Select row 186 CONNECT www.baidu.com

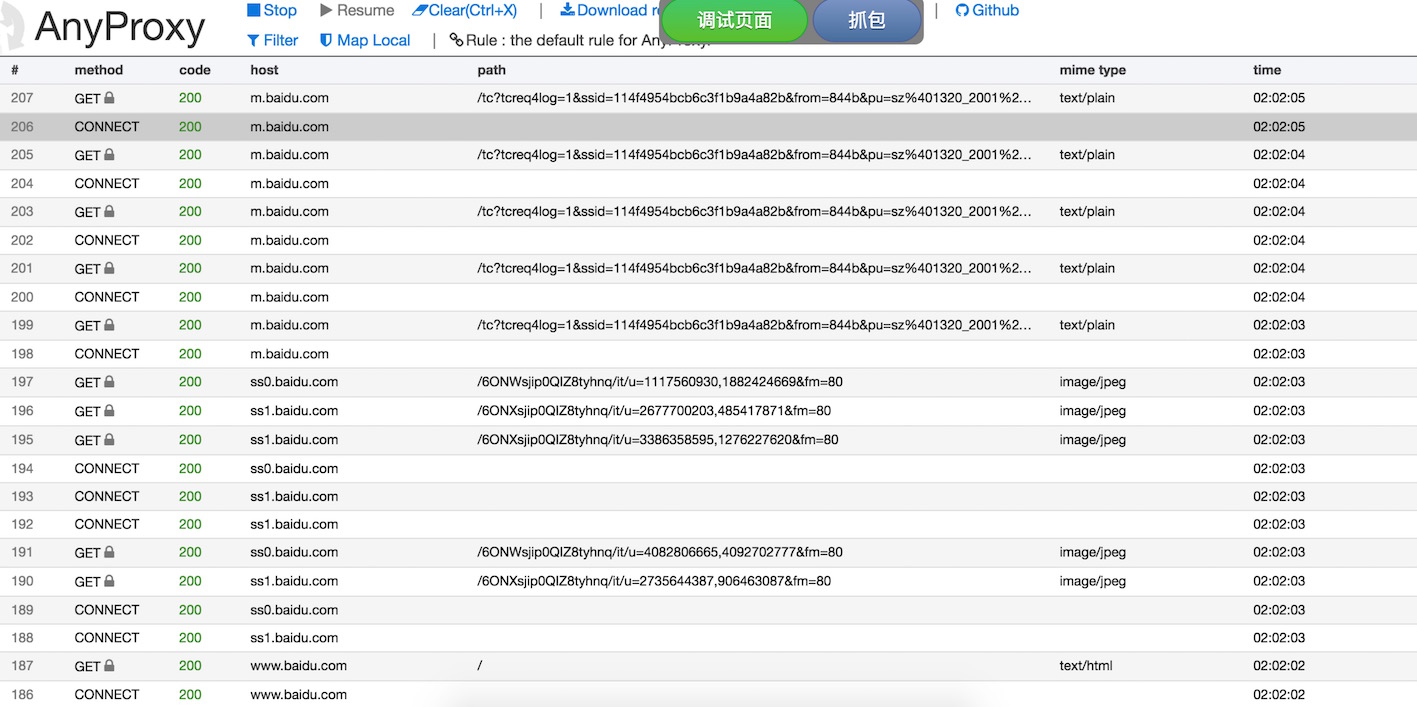pyautogui.click(x=708, y=694)
